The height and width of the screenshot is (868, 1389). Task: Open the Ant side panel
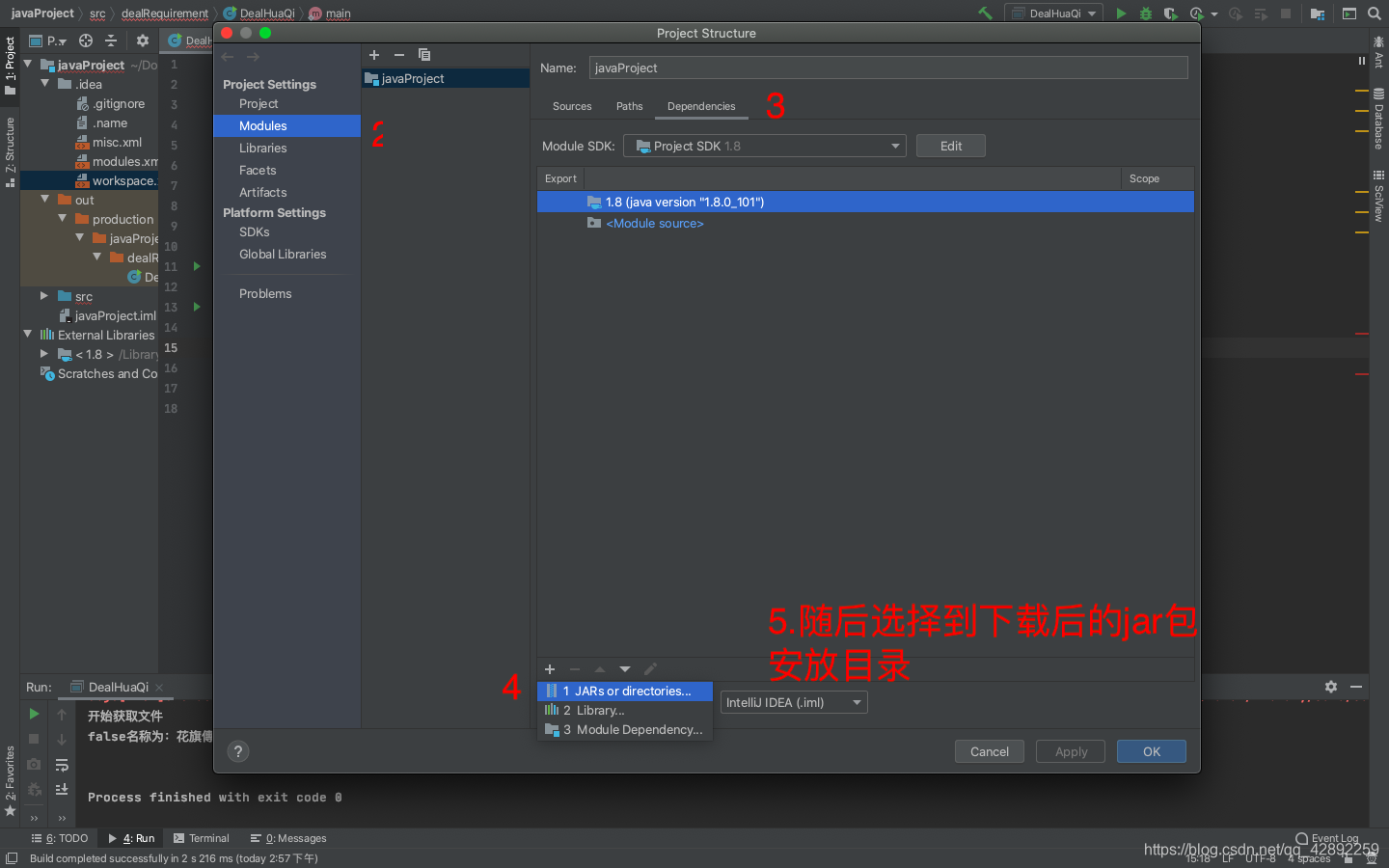click(1378, 53)
